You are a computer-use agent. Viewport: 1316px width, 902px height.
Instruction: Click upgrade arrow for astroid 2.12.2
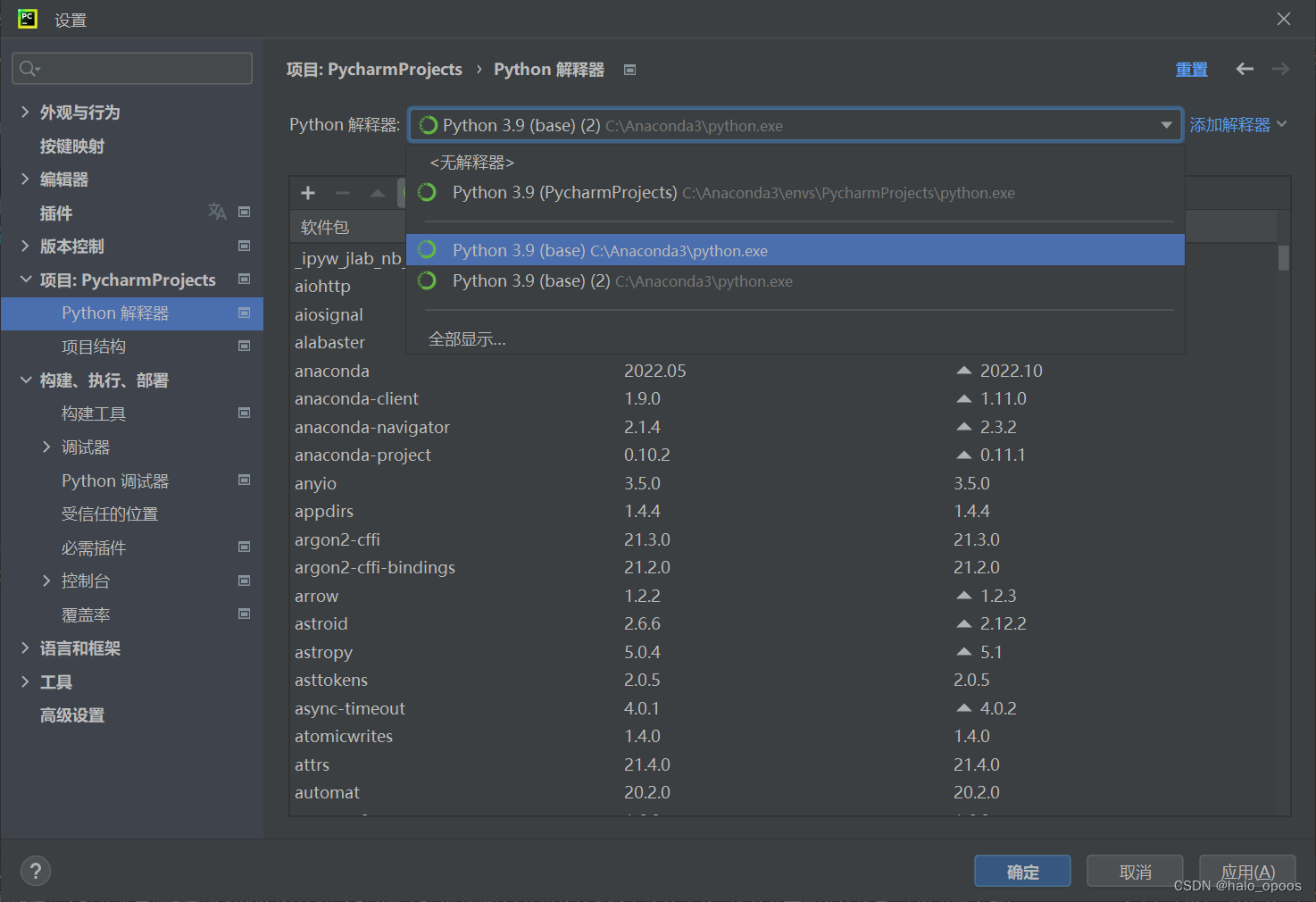(x=964, y=623)
